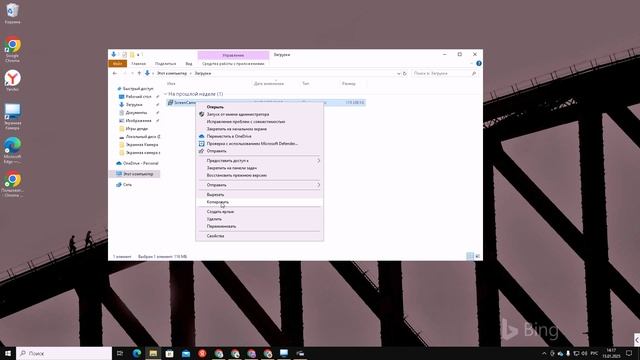
Task: Click Этот компьютер in the address bar
Action: click(172, 73)
